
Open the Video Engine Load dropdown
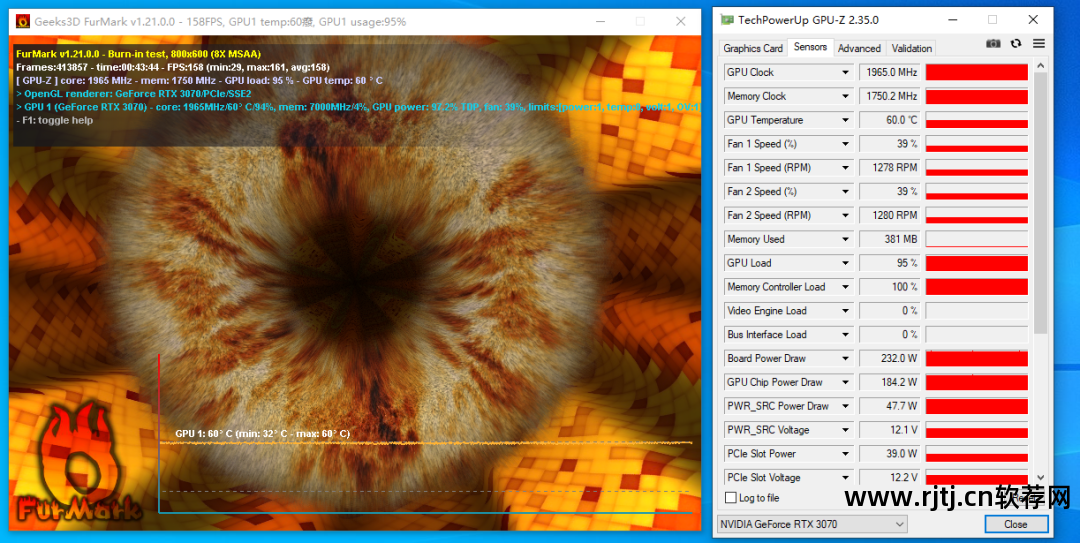845,311
